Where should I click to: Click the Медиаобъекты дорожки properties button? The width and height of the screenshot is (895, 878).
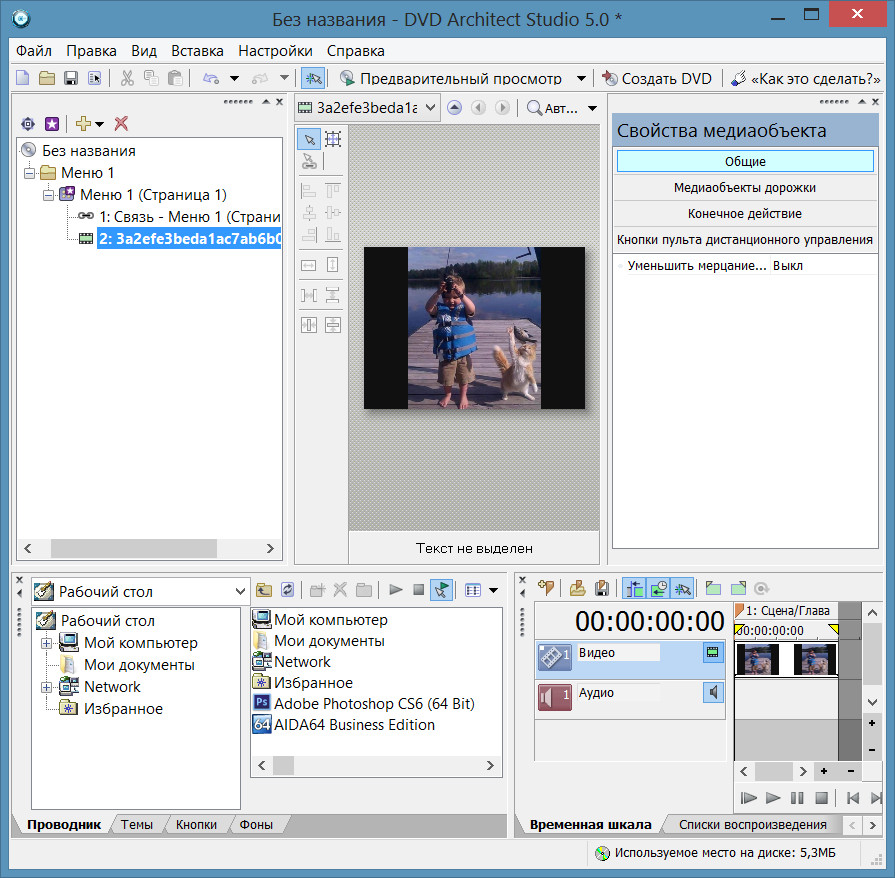coord(744,187)
